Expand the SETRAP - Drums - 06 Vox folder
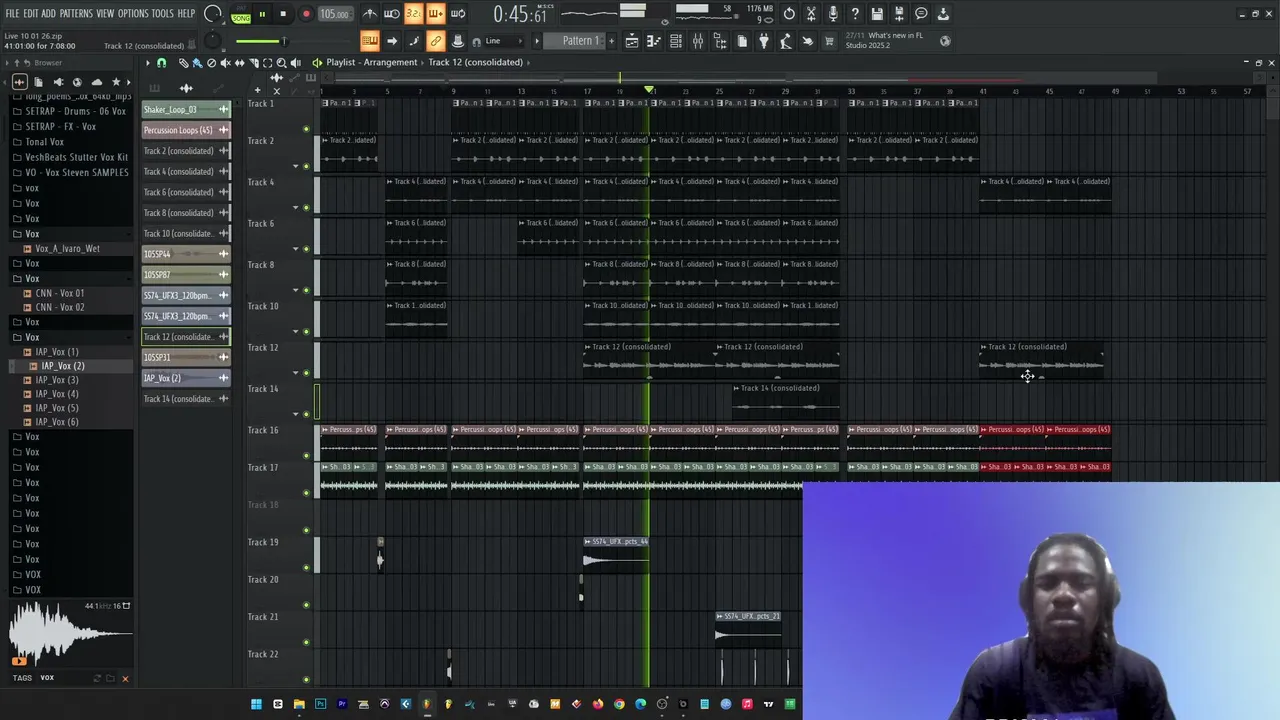The image size is (1280, 720). [75, 111]
